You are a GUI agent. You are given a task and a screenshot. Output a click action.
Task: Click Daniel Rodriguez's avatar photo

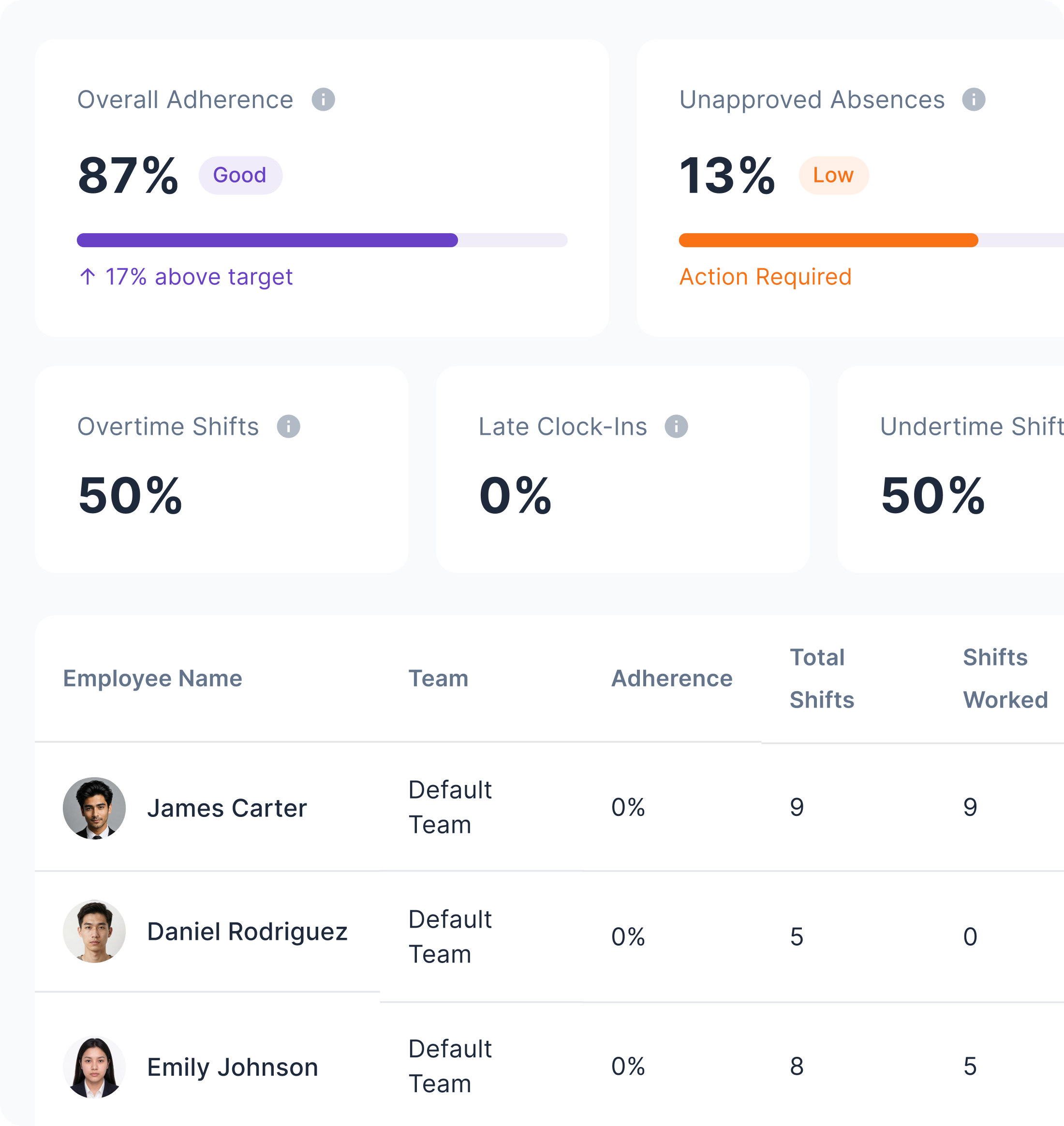pos(94,932)
